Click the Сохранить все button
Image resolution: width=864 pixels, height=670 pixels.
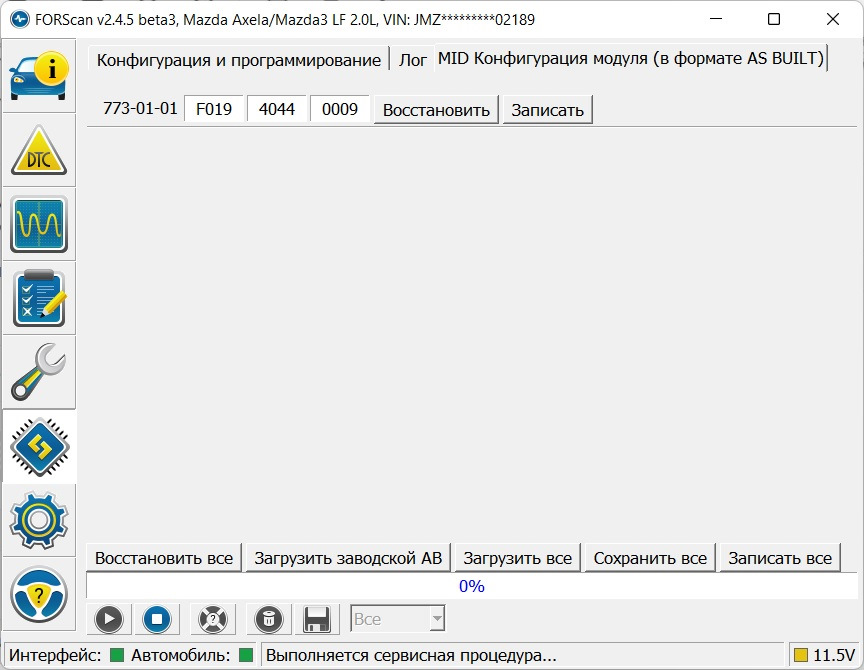[x=650, y=558]
